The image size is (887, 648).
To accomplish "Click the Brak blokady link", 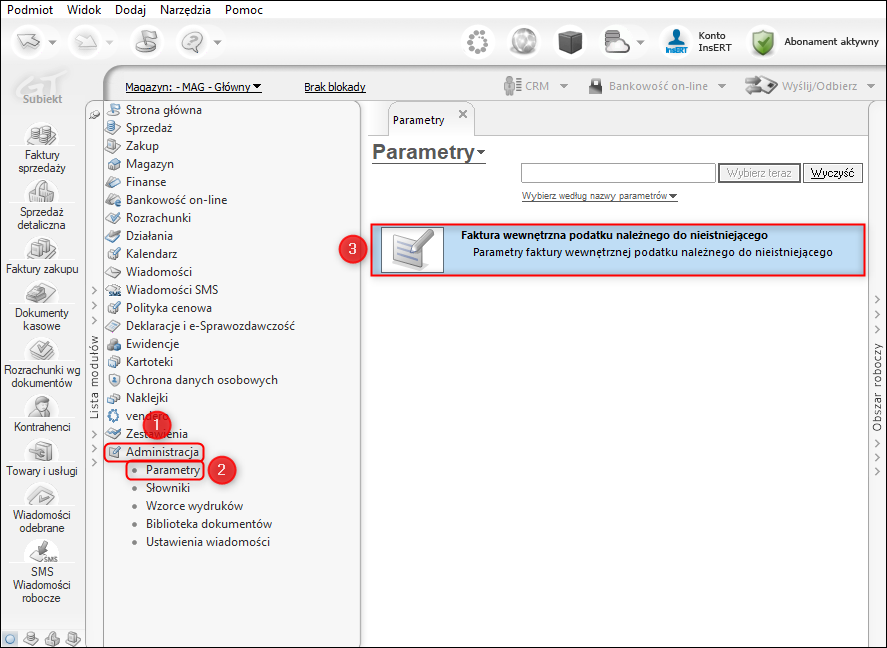I will (335, 87).
